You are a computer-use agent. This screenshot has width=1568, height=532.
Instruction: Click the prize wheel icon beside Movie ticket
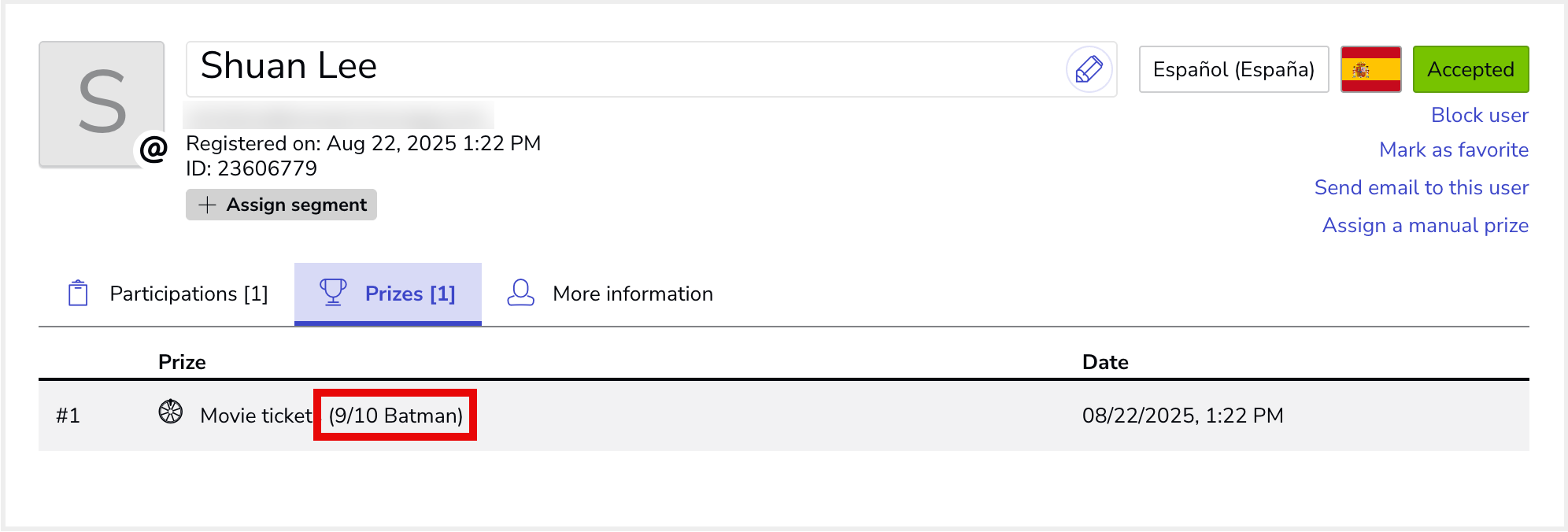(171, 412)
